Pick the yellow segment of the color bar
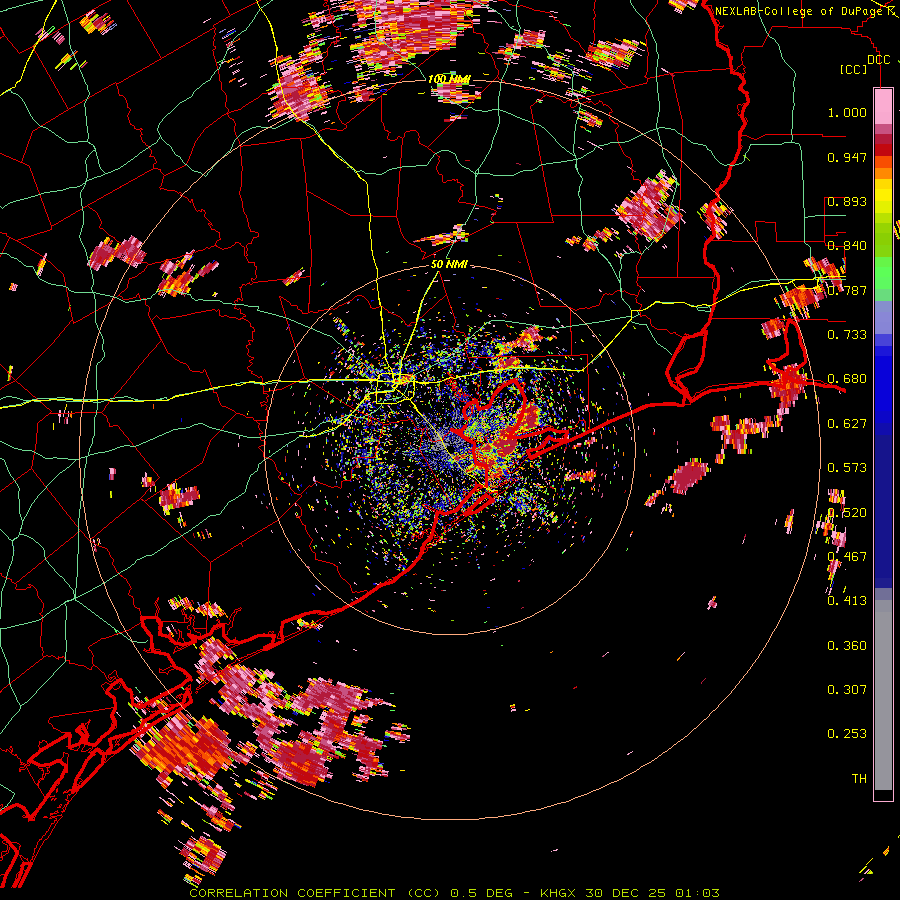 883,196
